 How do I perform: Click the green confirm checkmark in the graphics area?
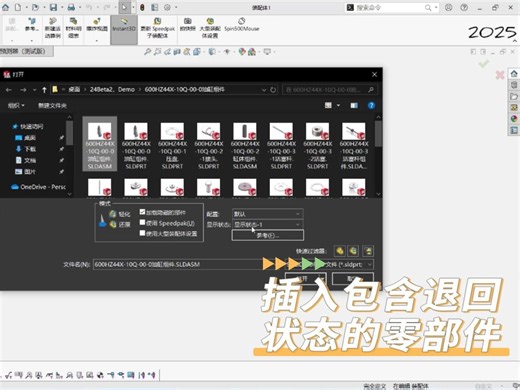tap(484, 63)
